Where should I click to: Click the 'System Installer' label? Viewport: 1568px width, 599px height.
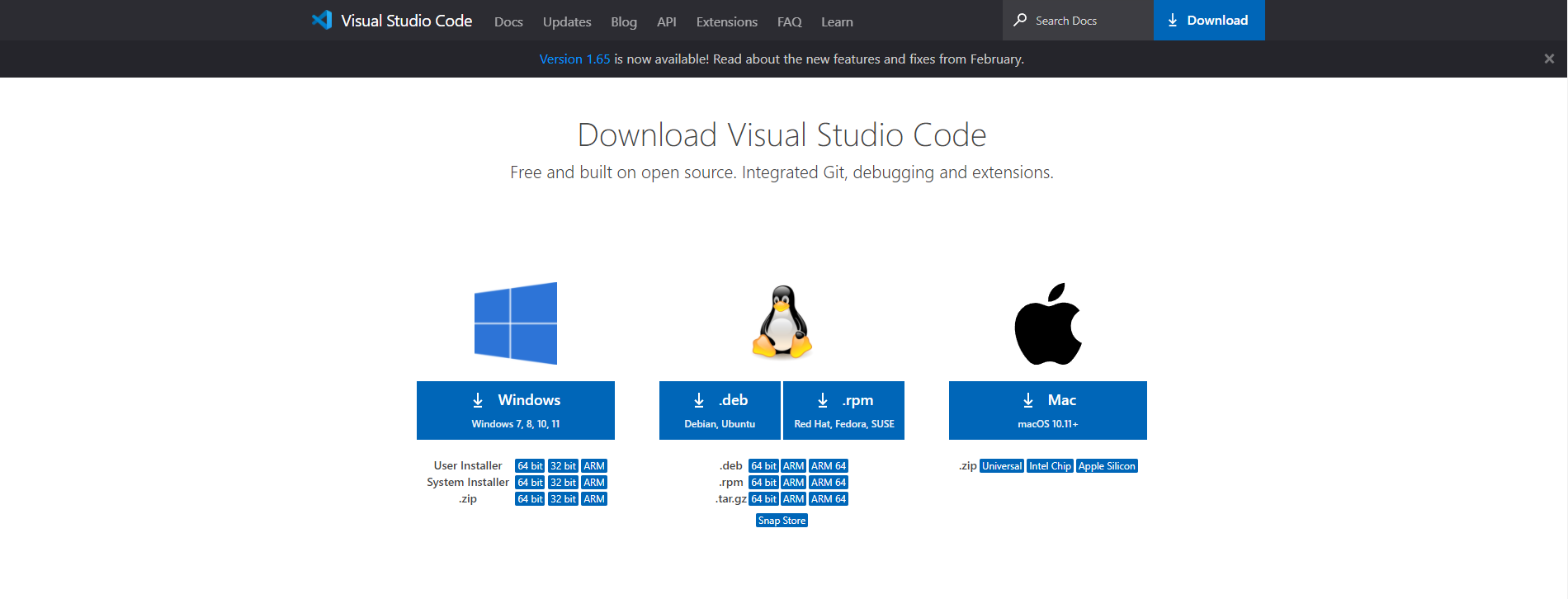(468, 483)
